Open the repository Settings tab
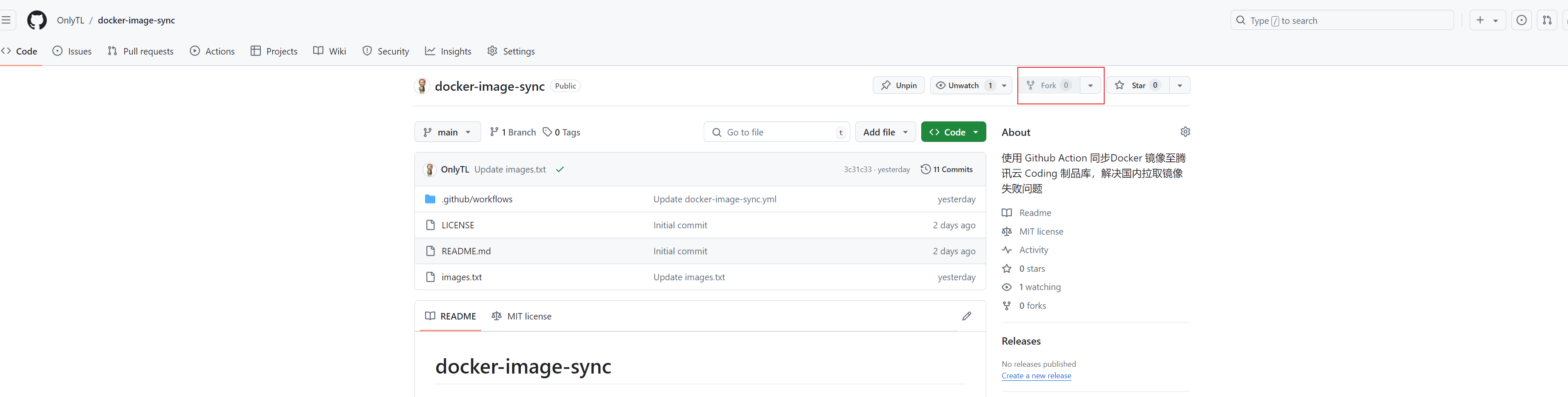 [511, 51]
